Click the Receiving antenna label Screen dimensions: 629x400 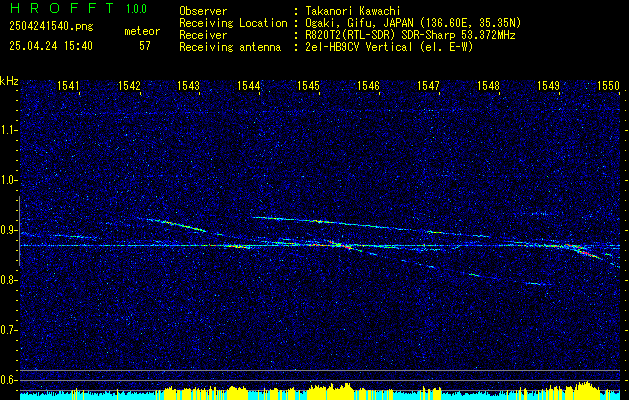tap(230, 47)
